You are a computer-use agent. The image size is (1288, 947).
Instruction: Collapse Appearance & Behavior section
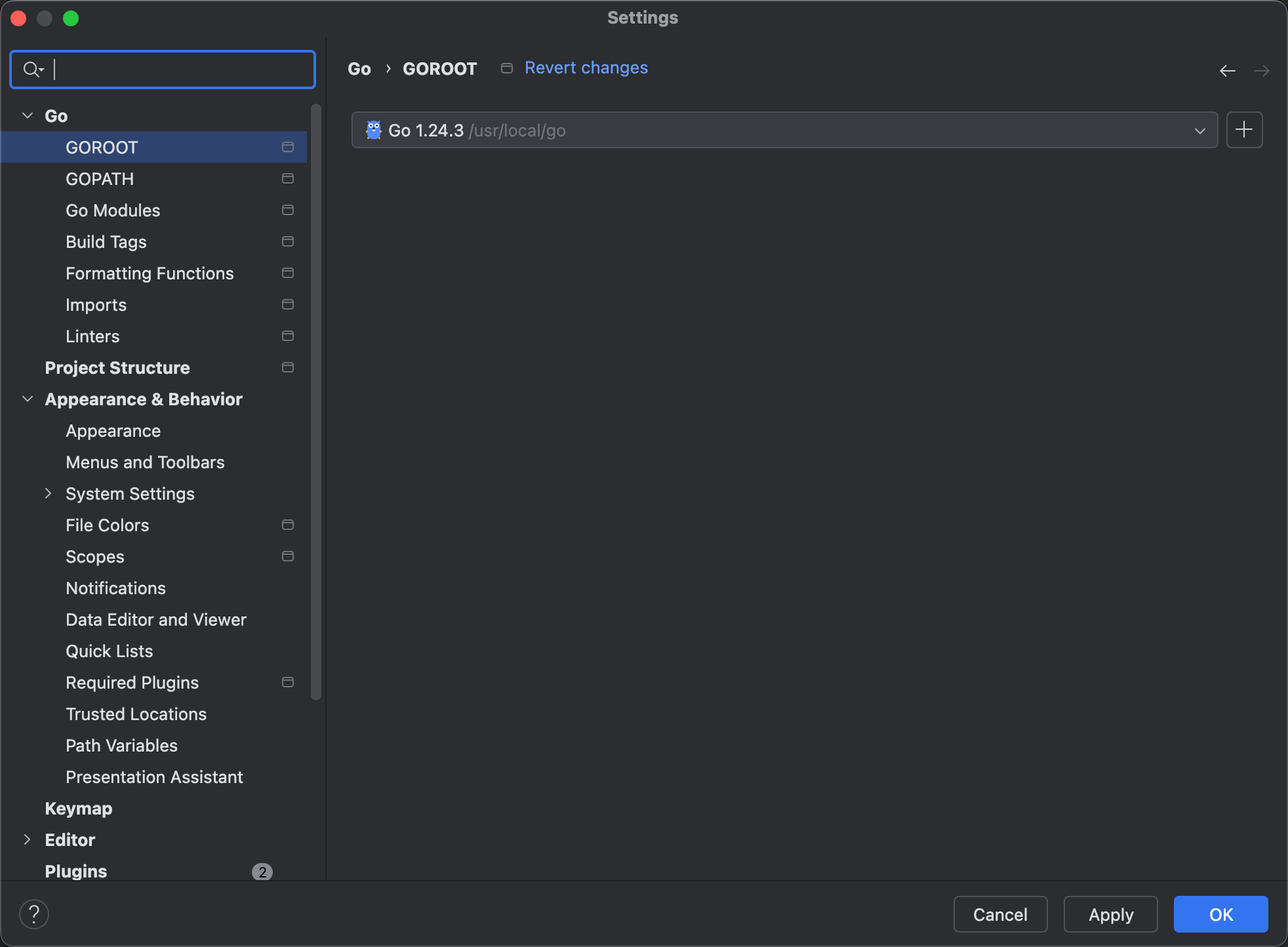click(x=28, y=399)
